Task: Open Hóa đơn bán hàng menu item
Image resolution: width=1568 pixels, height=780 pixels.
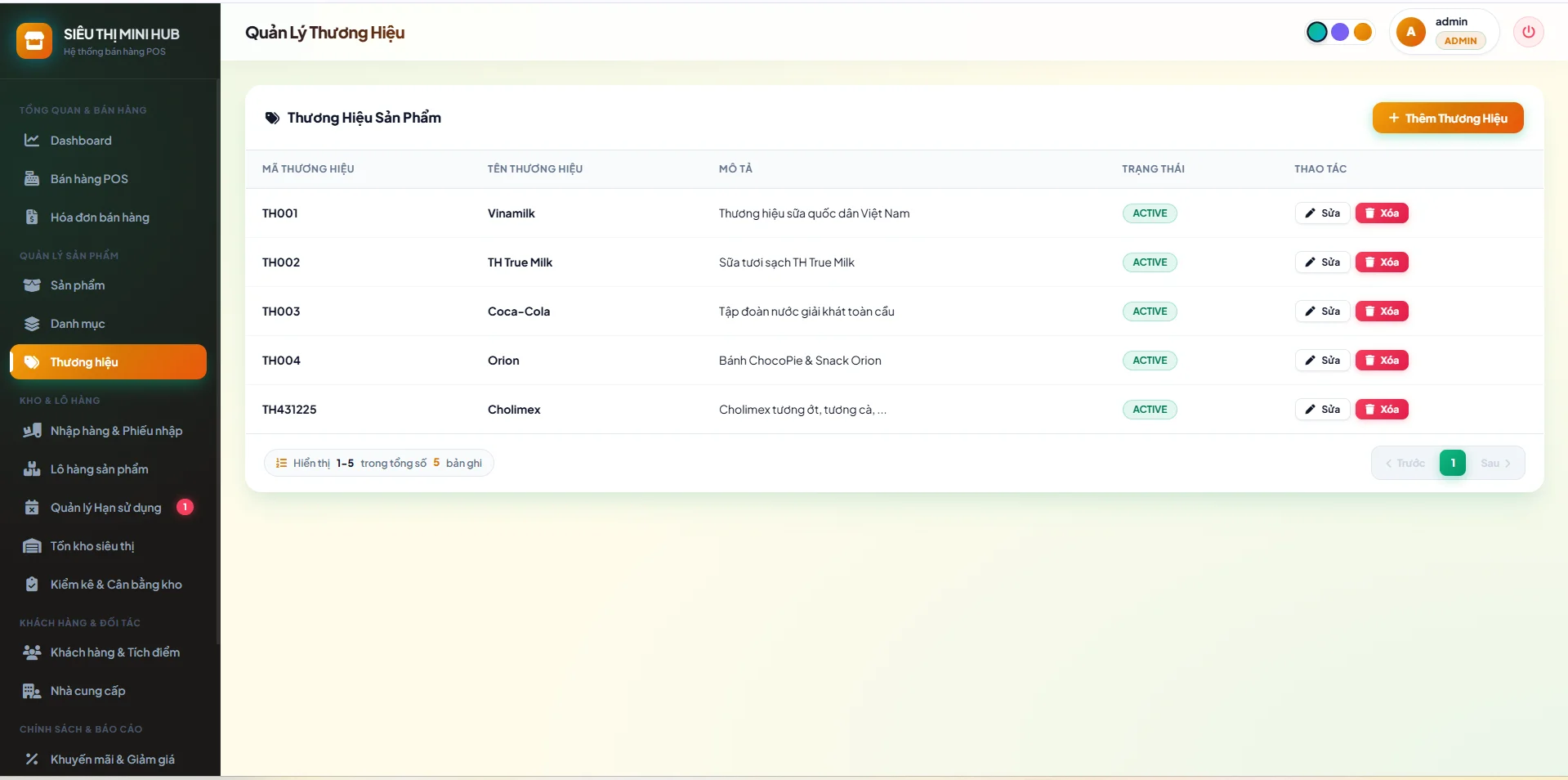Action: pos(108,217)
